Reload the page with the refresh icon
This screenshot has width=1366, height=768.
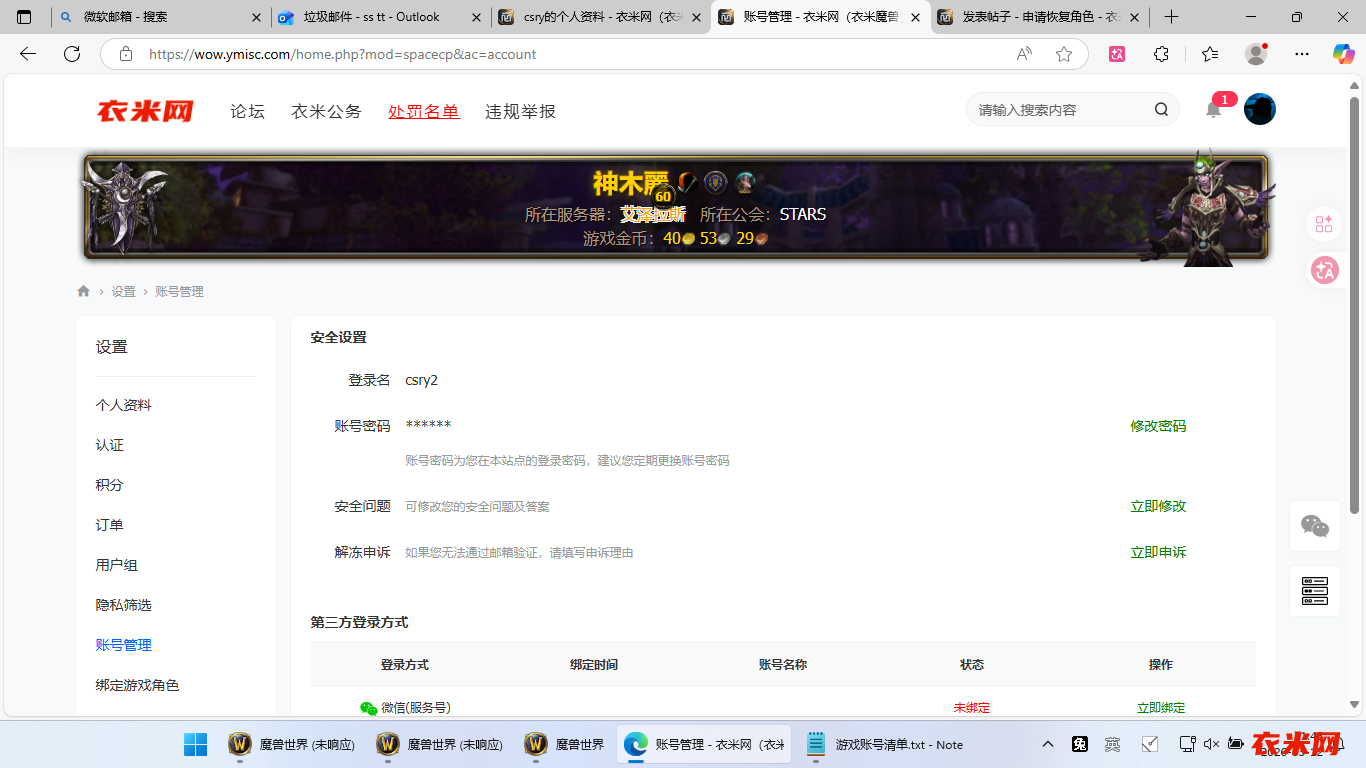click(72, 54)
